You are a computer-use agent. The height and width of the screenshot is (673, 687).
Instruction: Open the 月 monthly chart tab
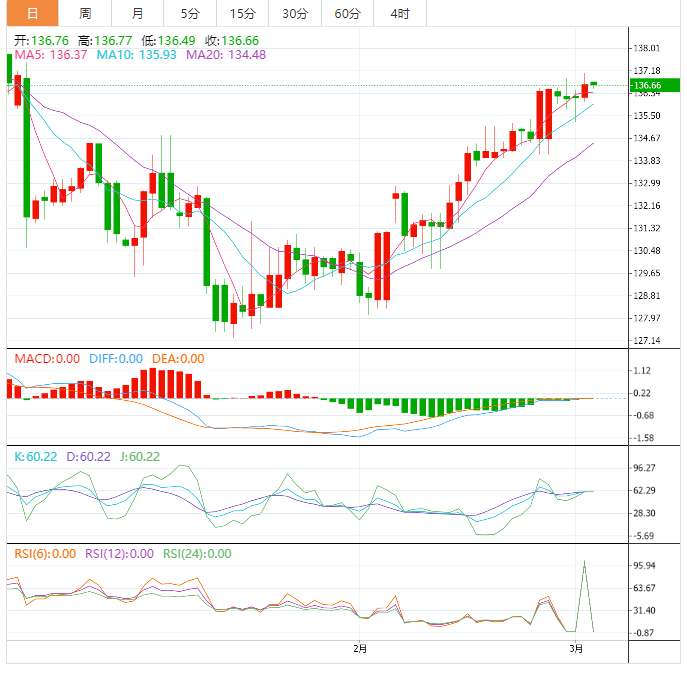(x=137, y=13)
